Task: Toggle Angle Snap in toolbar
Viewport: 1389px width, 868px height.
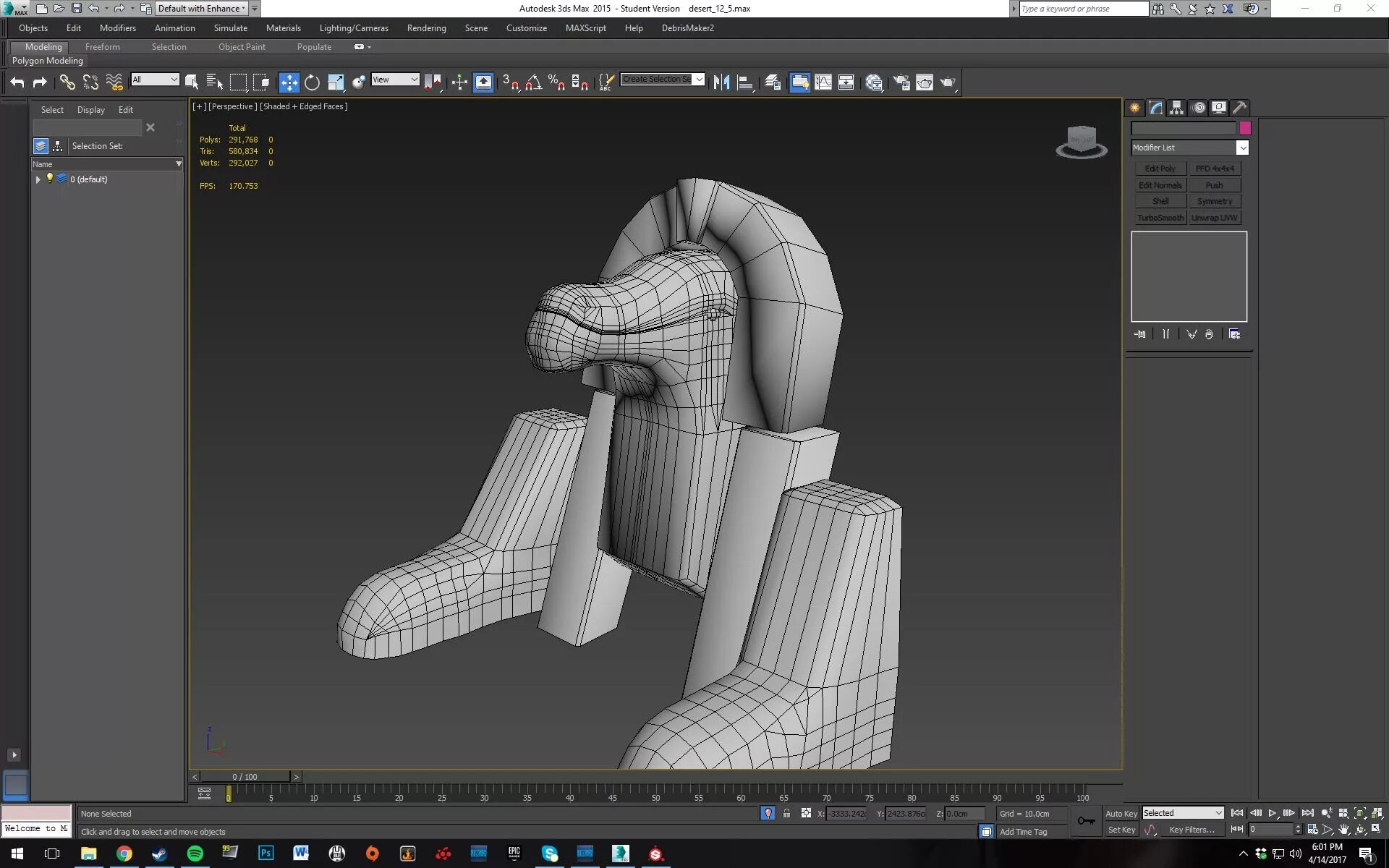Action: point(533,82)
